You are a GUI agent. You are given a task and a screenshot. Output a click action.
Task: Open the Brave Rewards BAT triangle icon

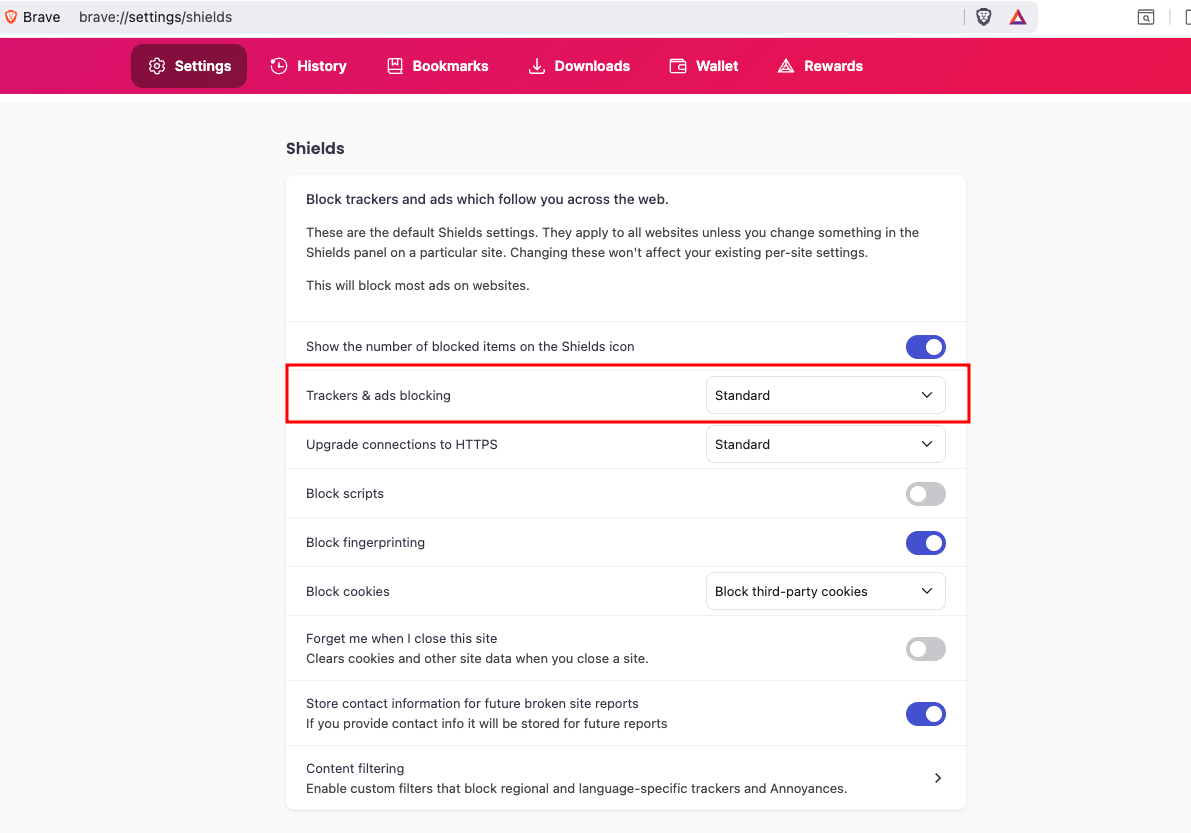[1018, 17]
